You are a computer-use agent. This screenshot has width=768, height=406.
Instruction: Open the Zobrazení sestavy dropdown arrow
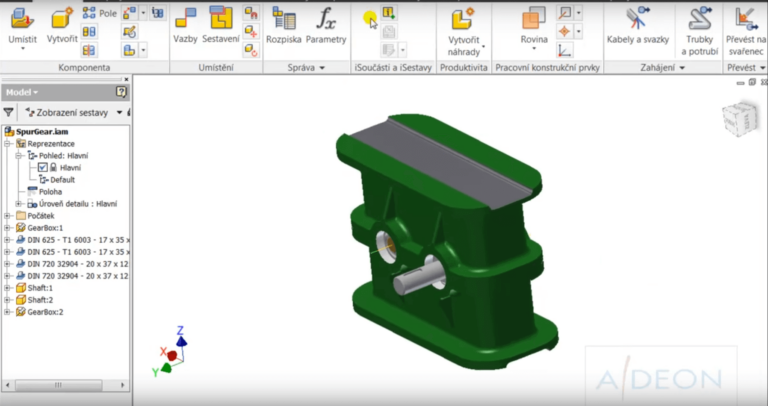(119, 113)
